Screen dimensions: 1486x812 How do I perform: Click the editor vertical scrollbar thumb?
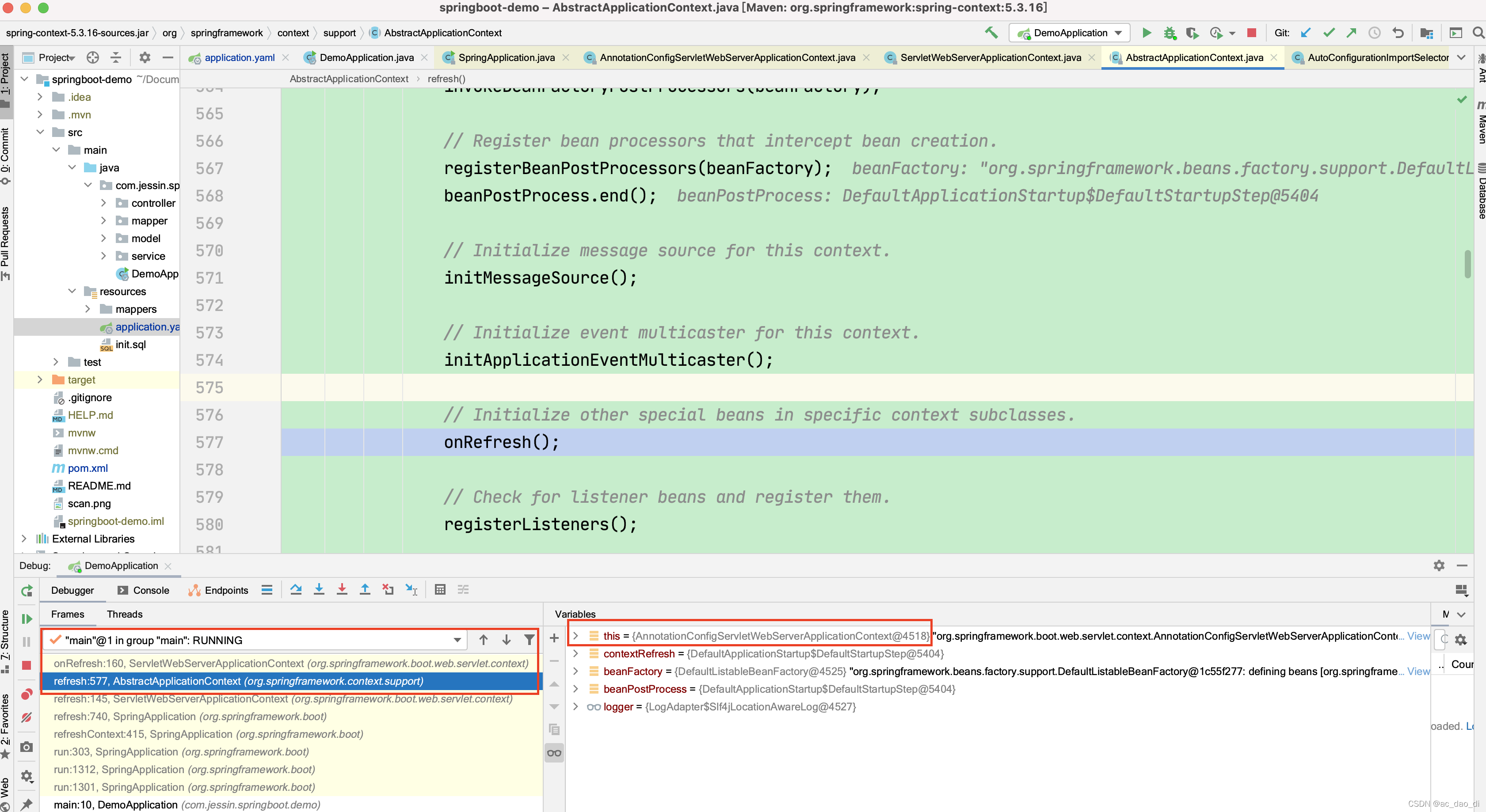point(1467,264)
